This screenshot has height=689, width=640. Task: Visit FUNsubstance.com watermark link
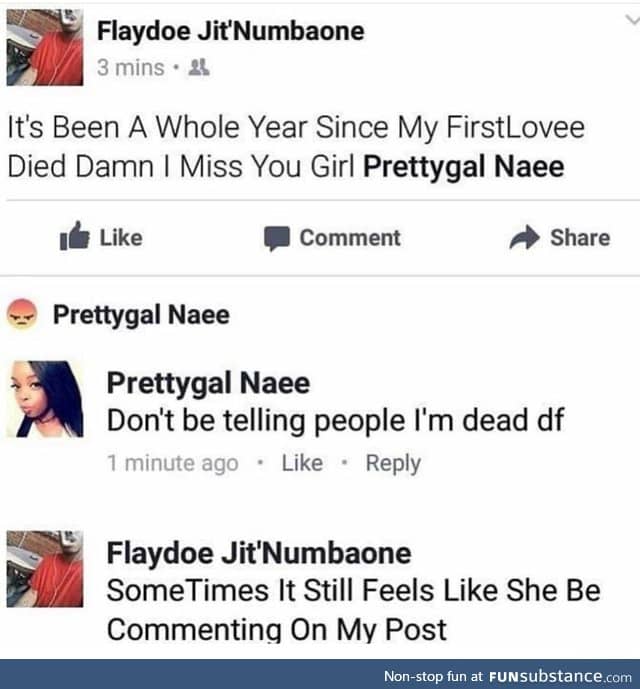[x=560, y=676]
